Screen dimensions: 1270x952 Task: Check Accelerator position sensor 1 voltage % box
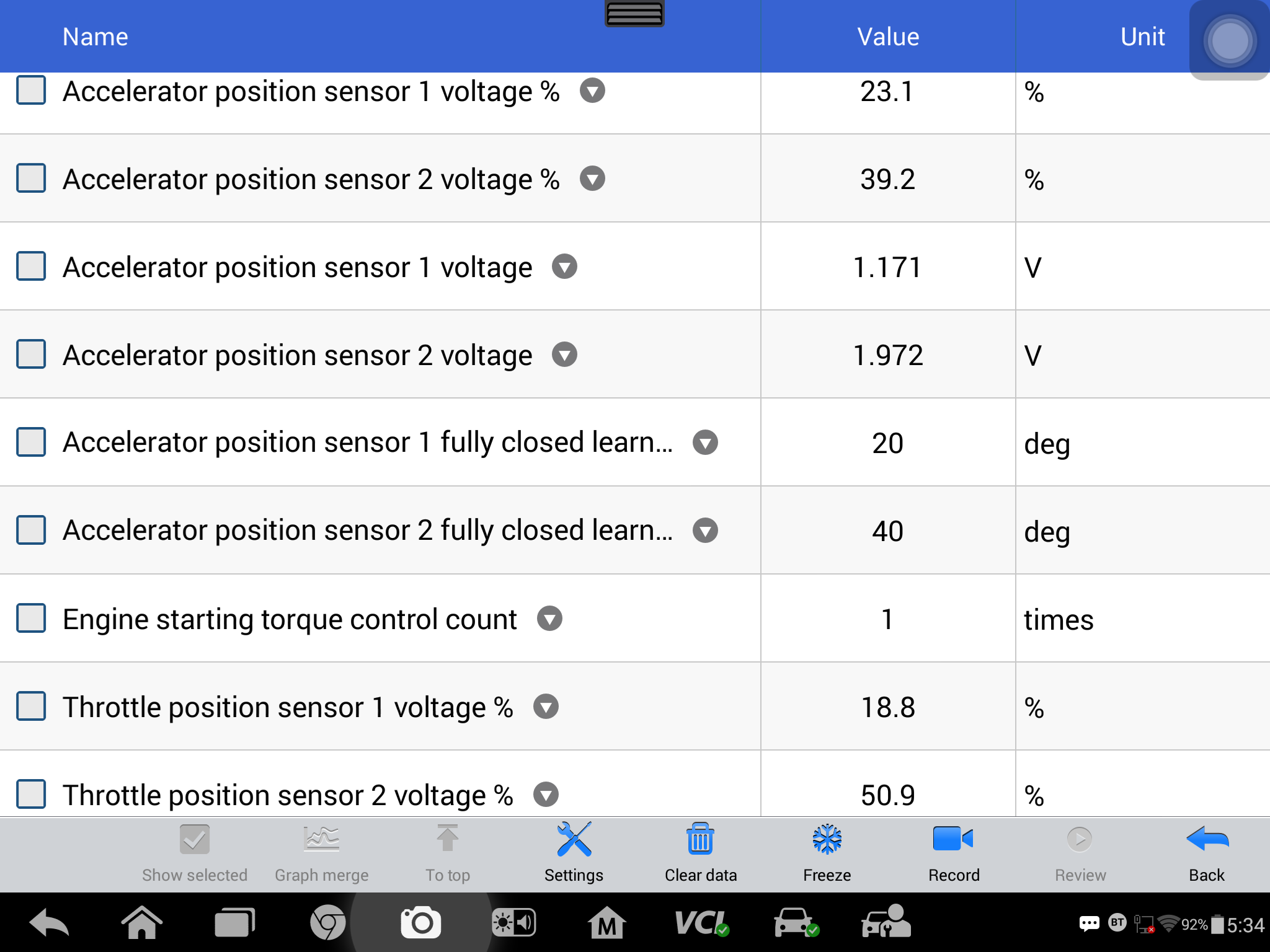tap(31, 90)
